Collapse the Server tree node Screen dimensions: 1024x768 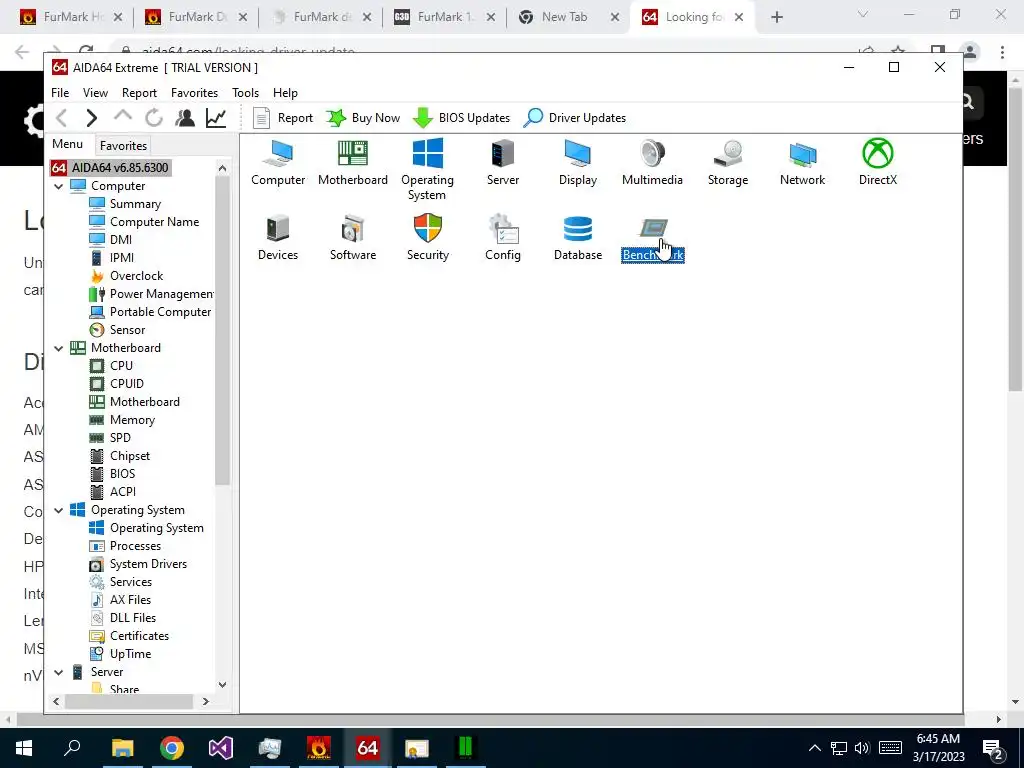59,672
